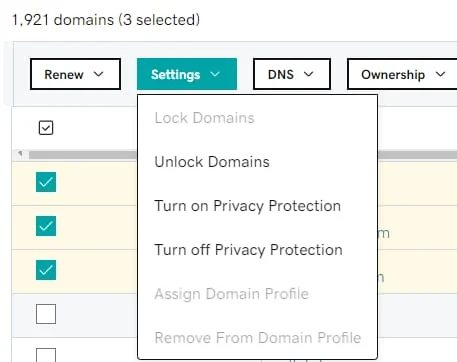Viewport: 457px width, 362px height.
Task: Open the DNS dropdown button
Action: coord(292,74)
